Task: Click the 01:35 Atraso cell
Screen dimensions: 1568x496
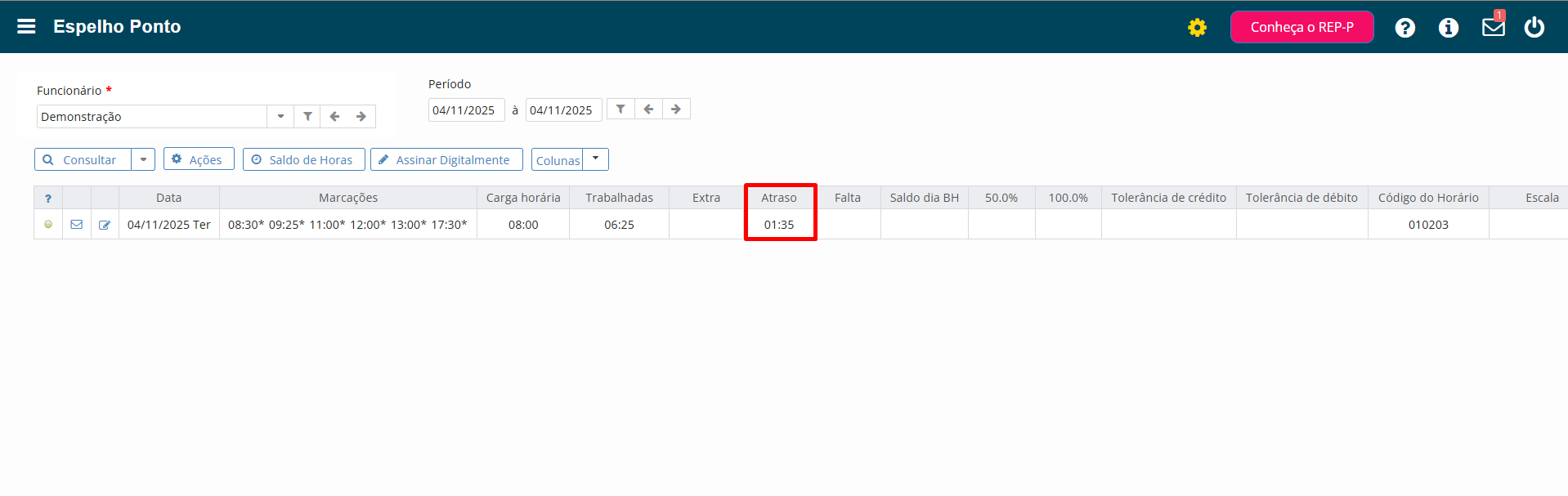Action: [779, 225]
